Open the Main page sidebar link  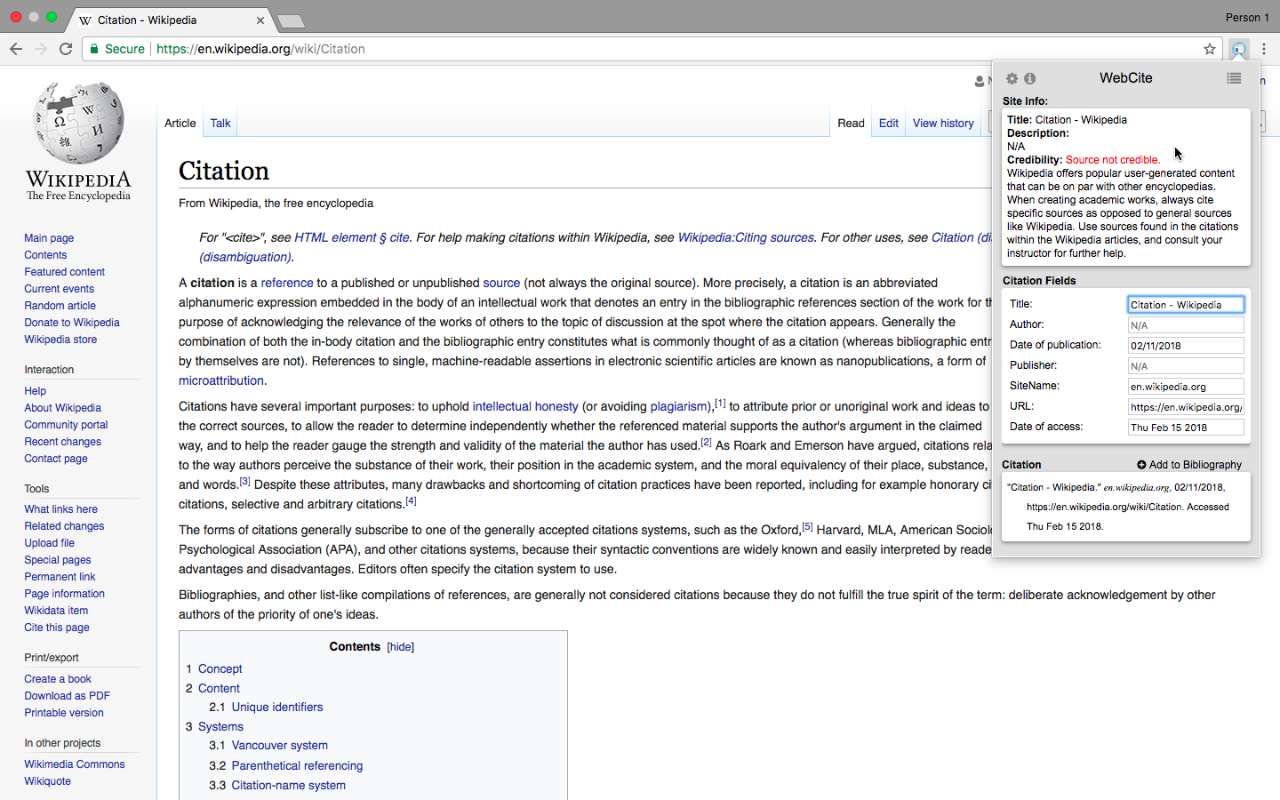click(49, 238)
